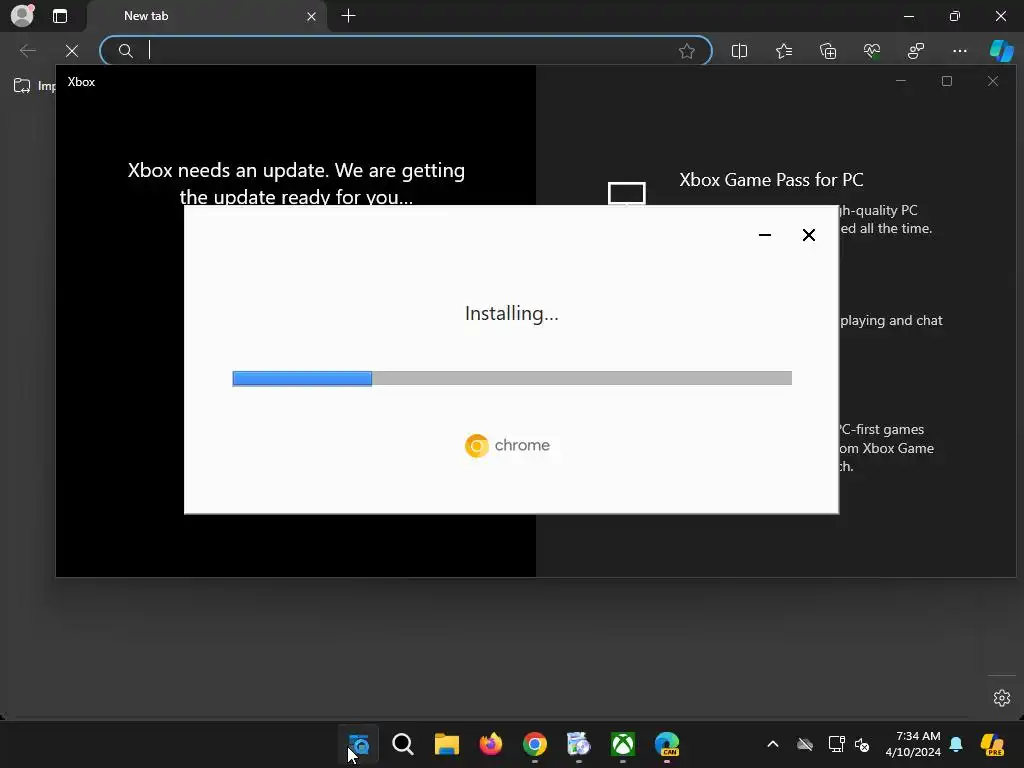Open notifications bell
1024x768 pixels.
[x=956, y=744]
